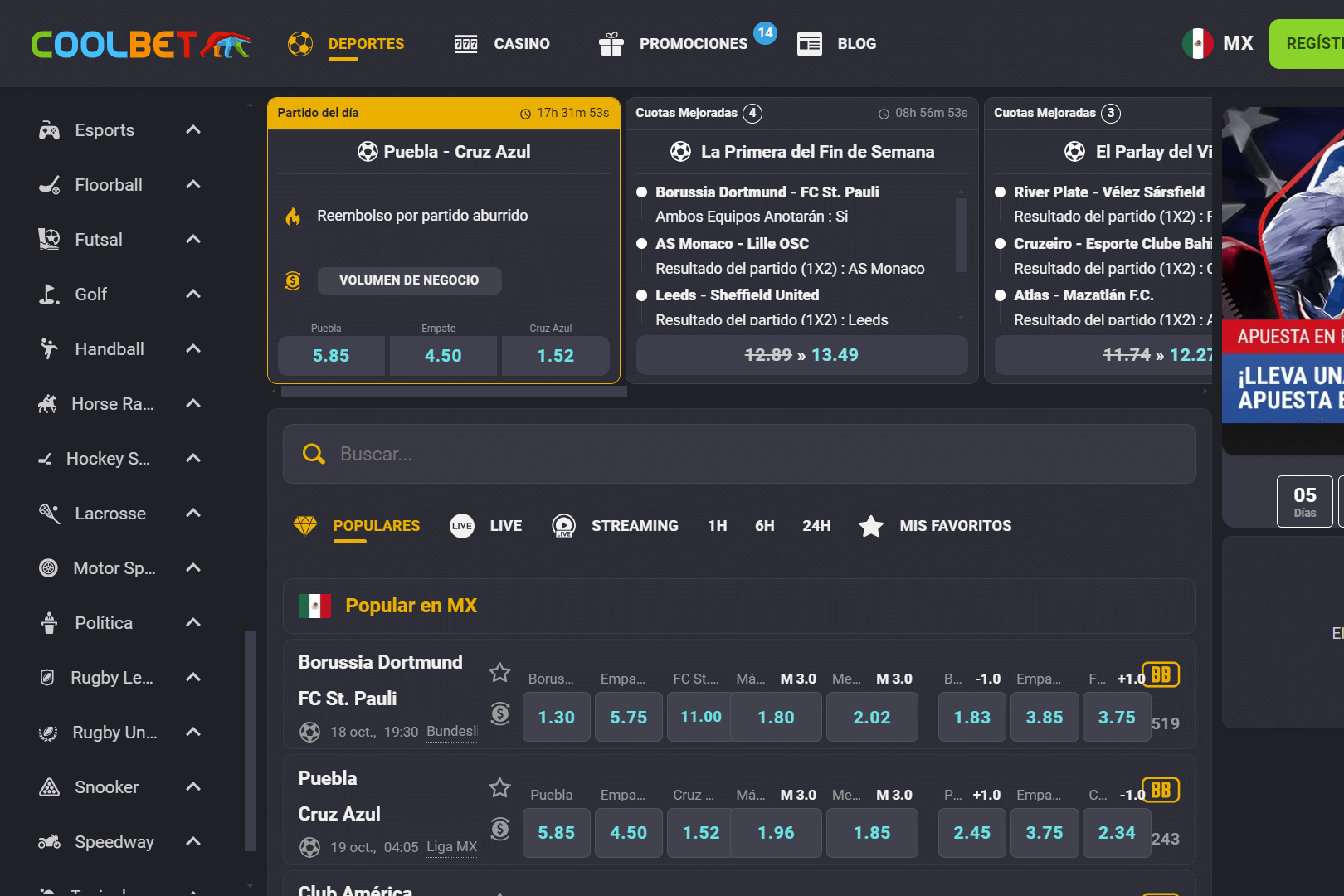The height and width of the screenshot is (896, 1344).
Task: Click the search magnifier icon
Action: tap(314, 454)
